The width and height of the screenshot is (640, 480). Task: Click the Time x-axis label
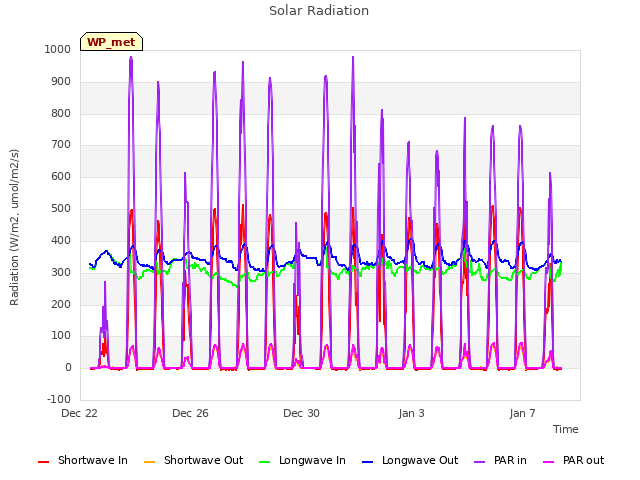(565, 429)
